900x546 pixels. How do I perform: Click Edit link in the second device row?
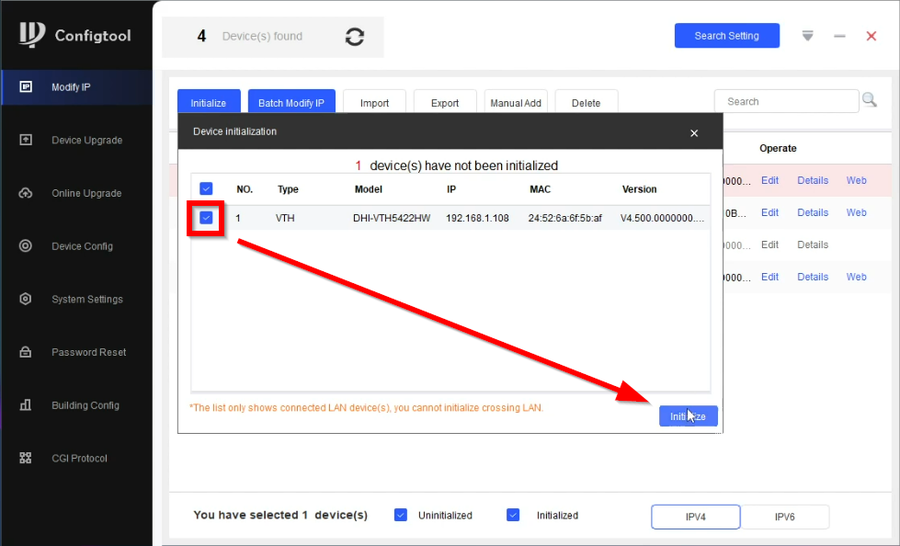pos(770,212)
